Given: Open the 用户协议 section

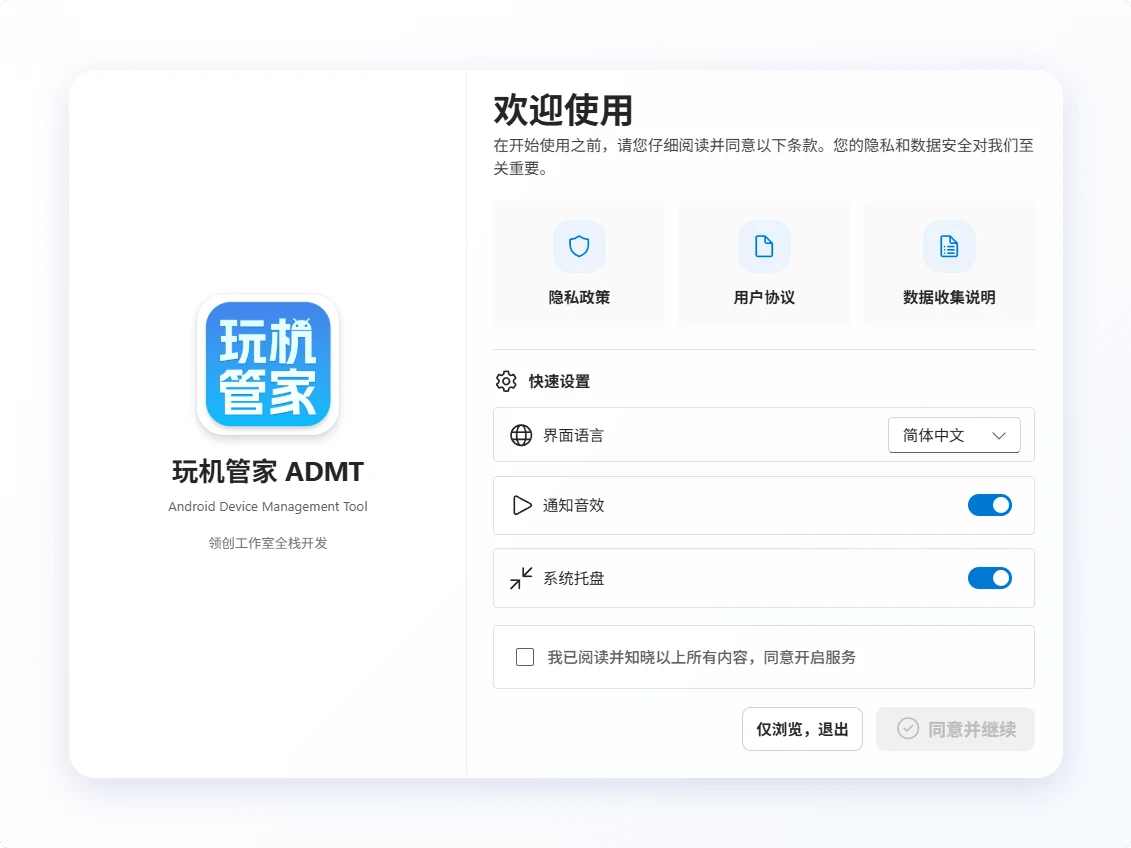Looking at the screenshot, I should point(764,264).
